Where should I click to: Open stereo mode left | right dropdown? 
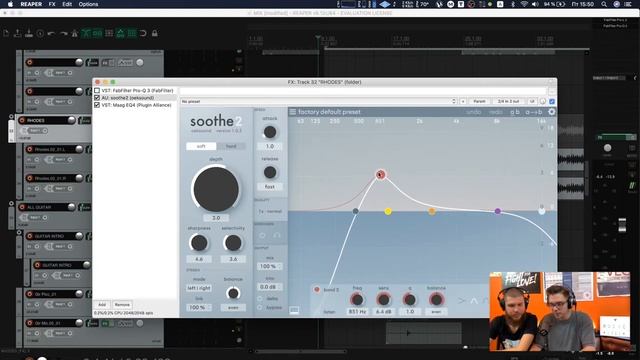pos(199,288)
